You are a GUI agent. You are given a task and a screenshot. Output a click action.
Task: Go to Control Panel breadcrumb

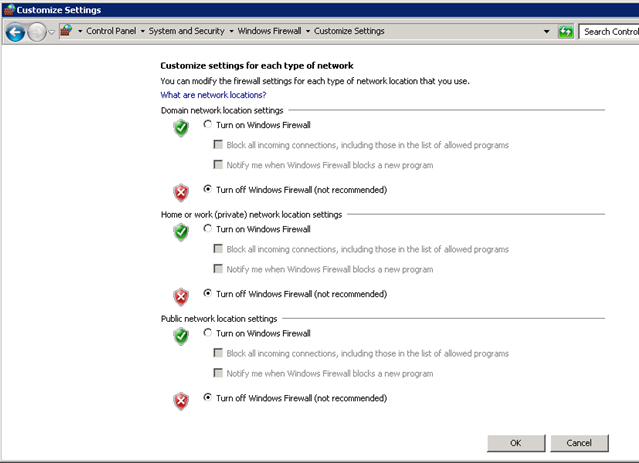[x=111, y=31]
